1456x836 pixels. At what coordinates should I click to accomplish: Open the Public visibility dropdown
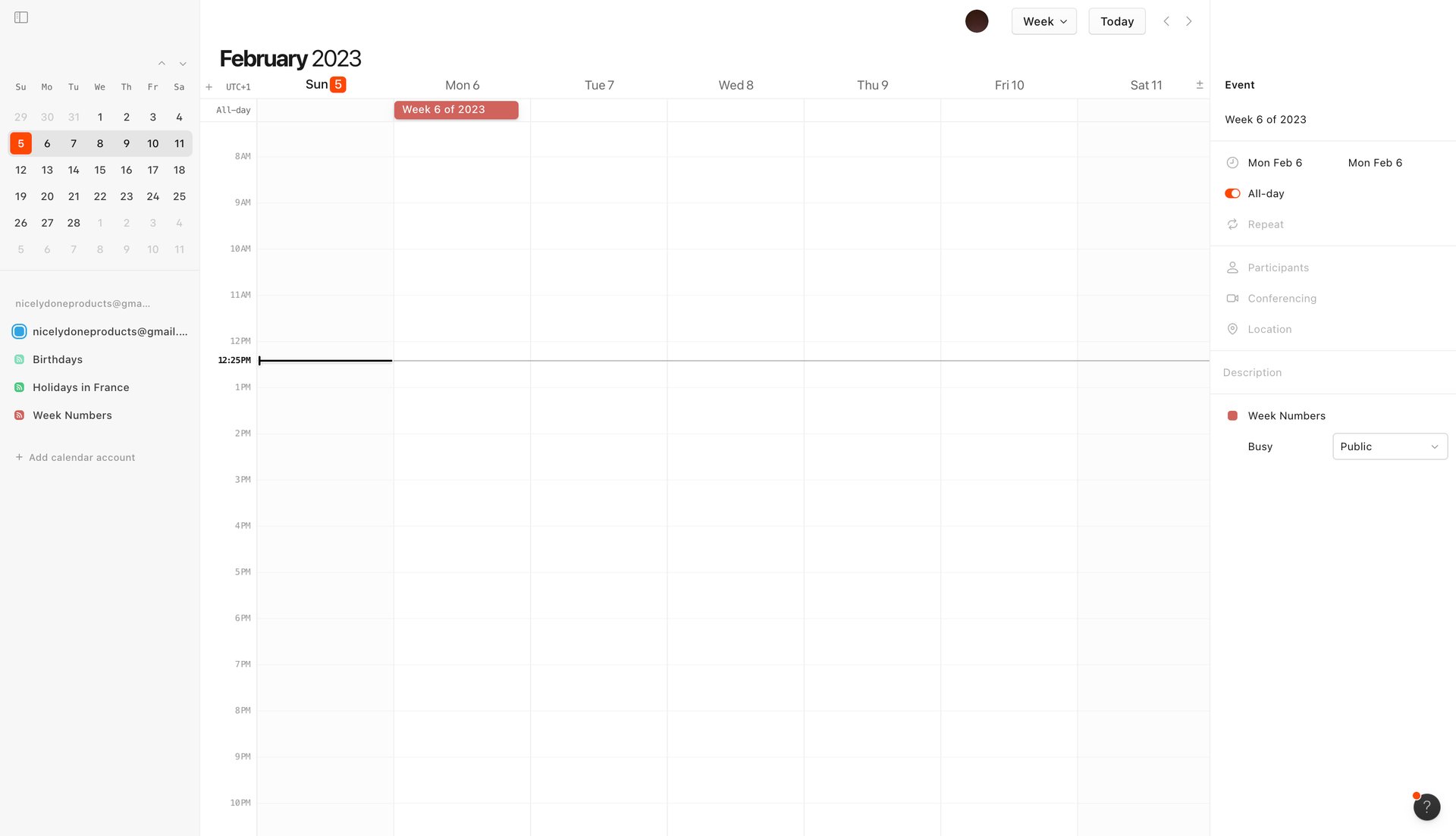tap(1389, 446)
